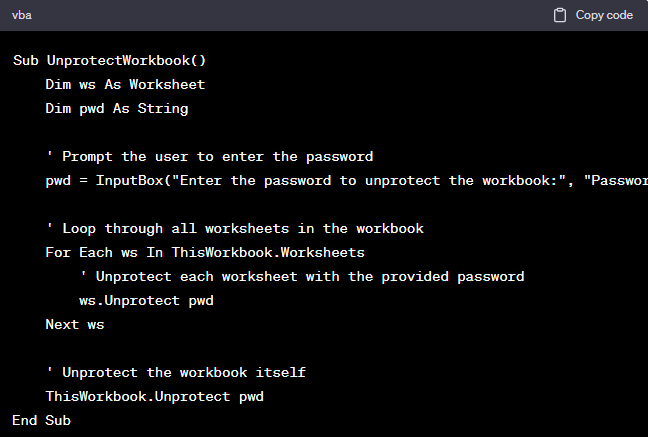Viewport: 648px width, 437px height.
Task: Click the clipboard copy icon
Action: pos(560,15)
